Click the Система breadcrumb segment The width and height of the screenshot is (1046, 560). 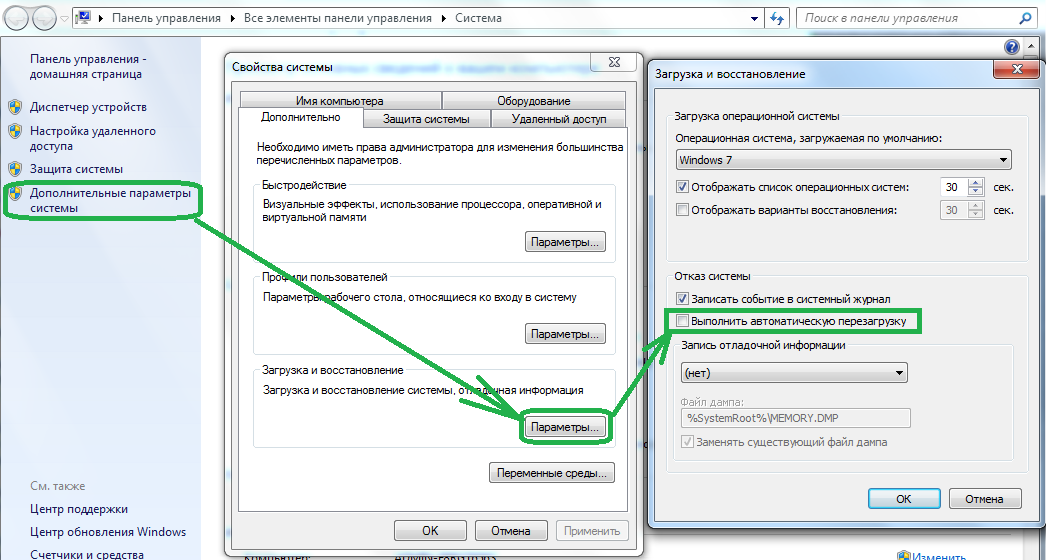[x=478, y=18]
